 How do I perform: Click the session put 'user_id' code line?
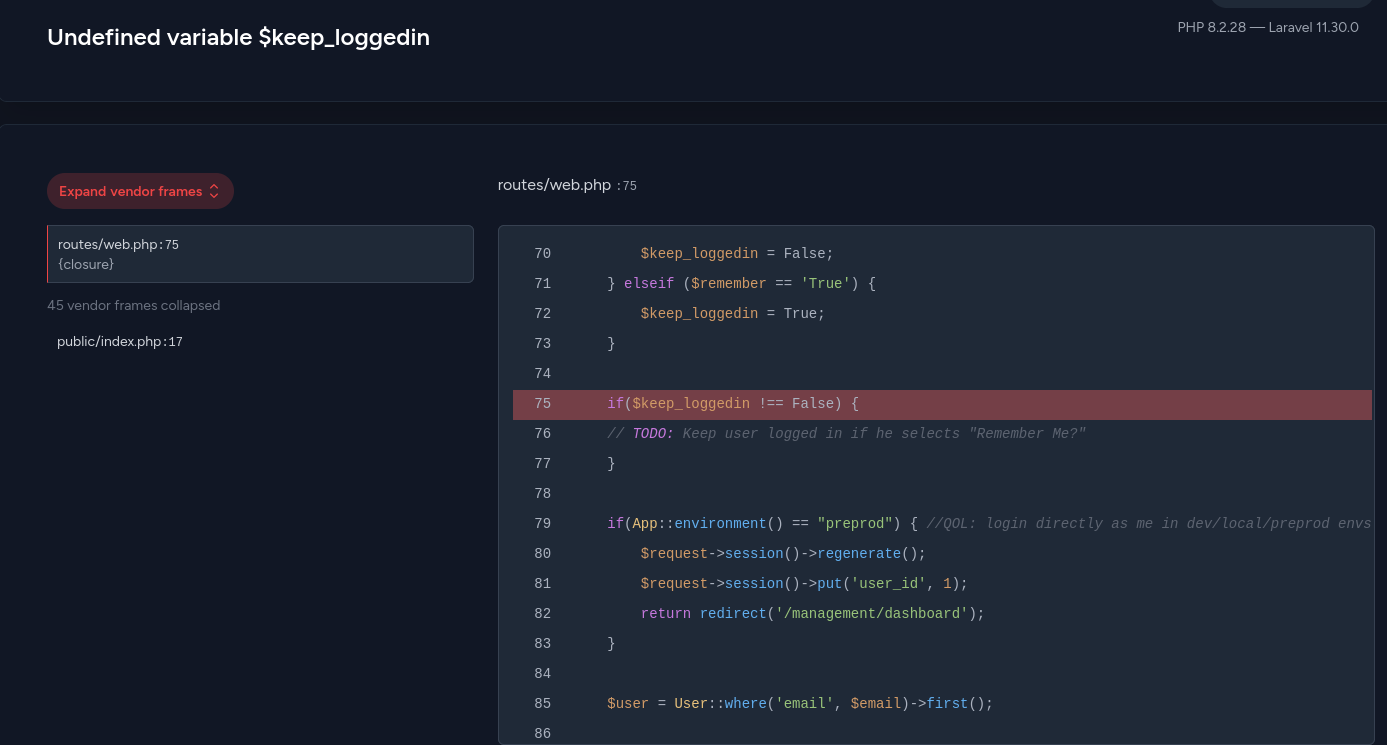coord(804,584)
